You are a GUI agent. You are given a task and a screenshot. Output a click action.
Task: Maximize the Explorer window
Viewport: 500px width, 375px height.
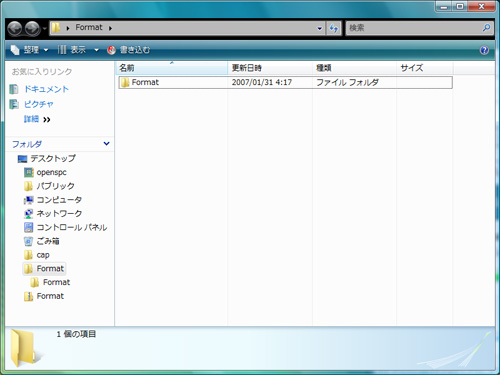[460, 6]
